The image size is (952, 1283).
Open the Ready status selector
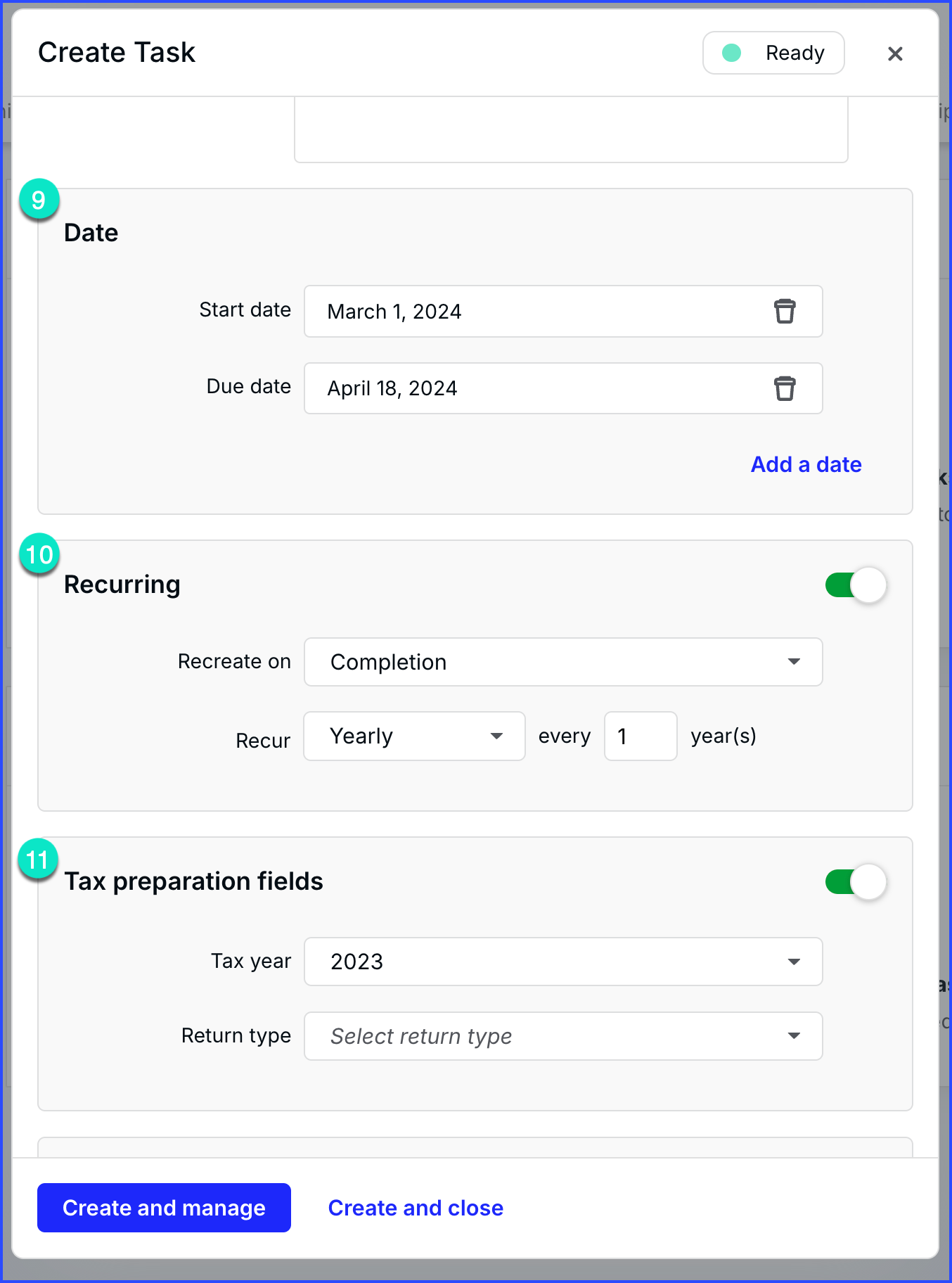(x=773, y=53)
